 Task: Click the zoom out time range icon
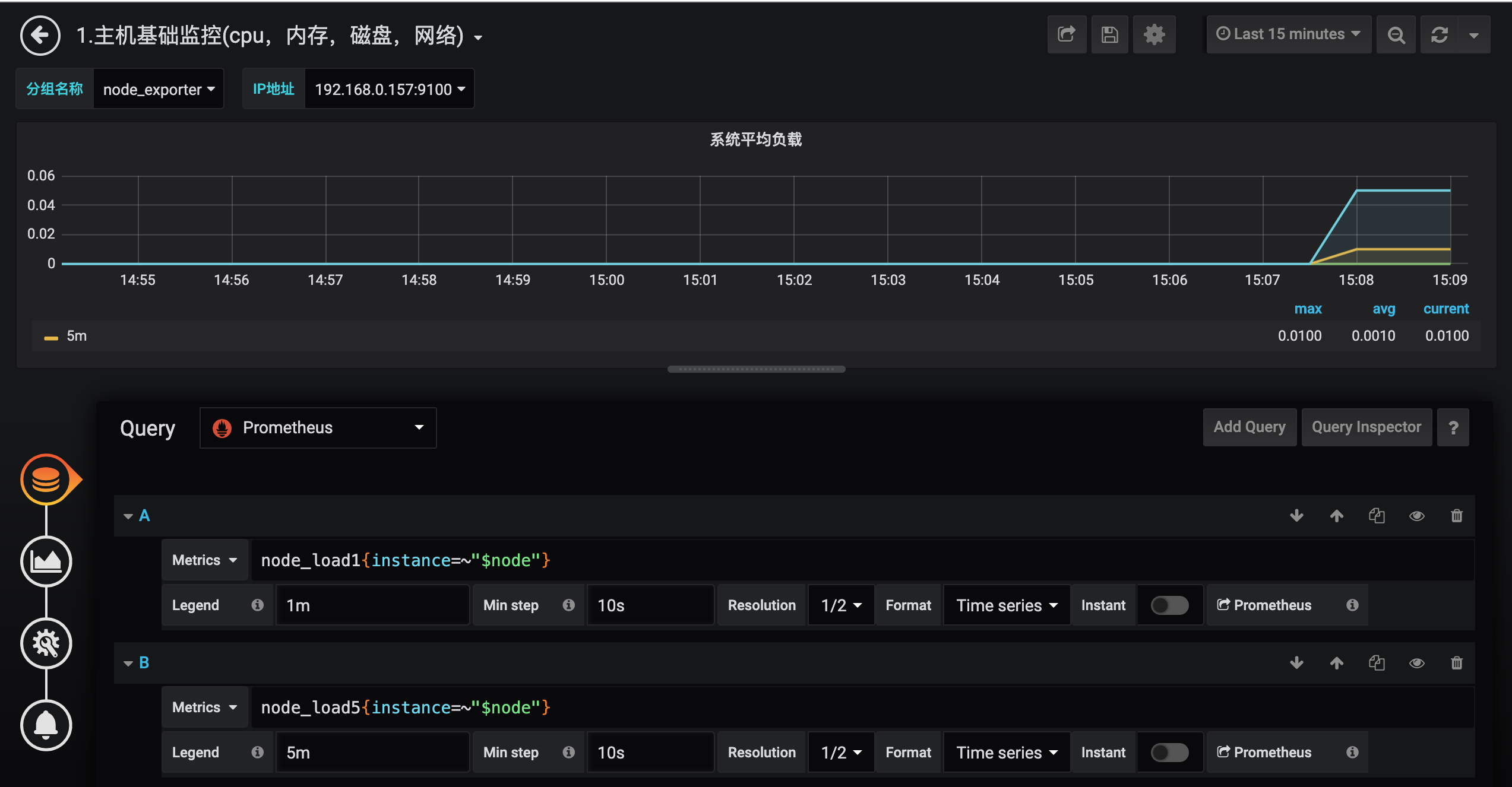point(1396,34)
